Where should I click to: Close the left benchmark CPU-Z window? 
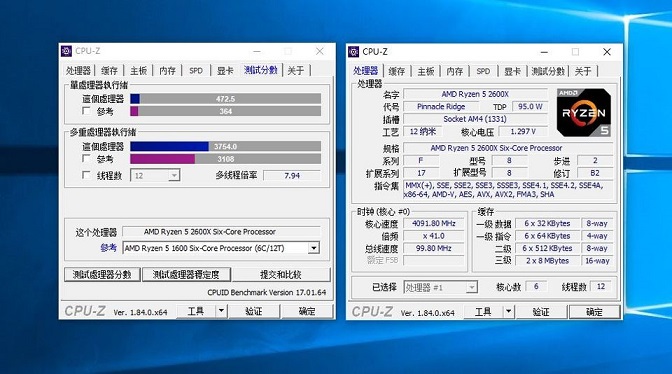pyautogui.click(x=320, y=51)
